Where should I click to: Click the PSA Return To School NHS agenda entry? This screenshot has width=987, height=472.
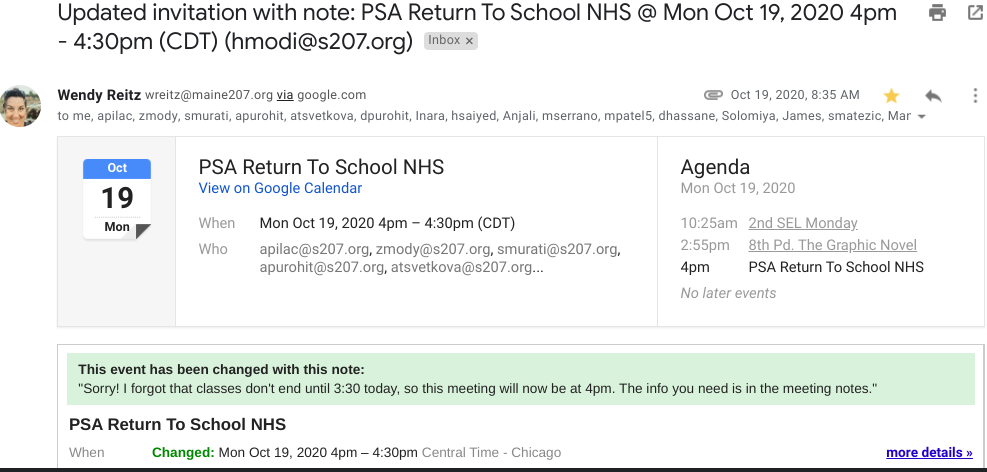point(836,267)
